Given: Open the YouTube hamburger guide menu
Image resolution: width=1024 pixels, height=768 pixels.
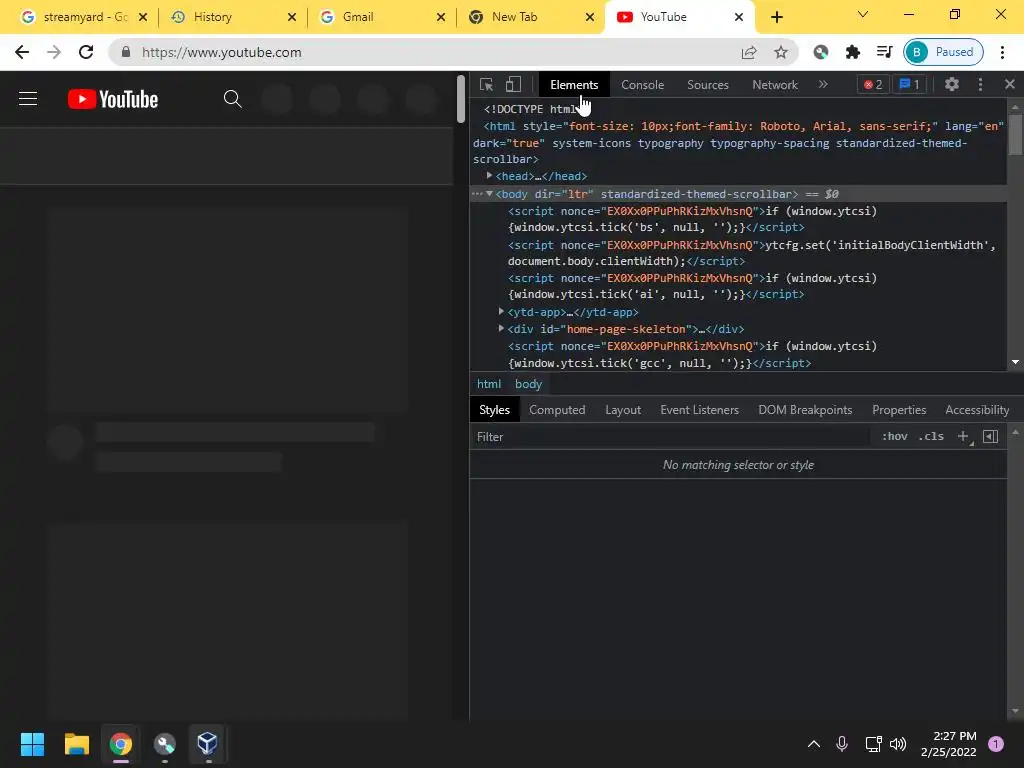Looking at the screenshot, I should pyautogui.click(x=28, y=99).
